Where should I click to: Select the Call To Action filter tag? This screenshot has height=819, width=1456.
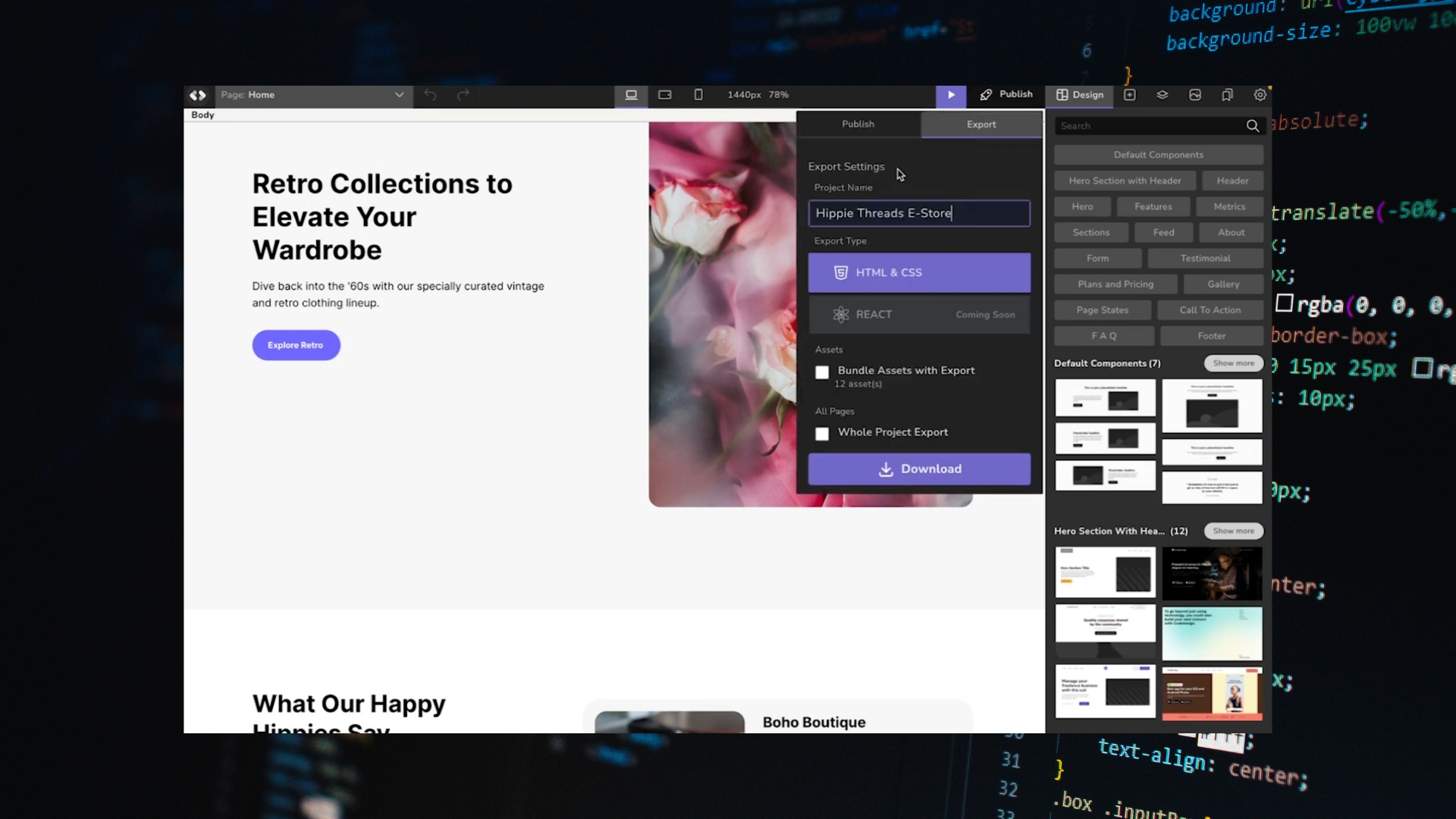pyautogui.click(x=1210, y=309)
